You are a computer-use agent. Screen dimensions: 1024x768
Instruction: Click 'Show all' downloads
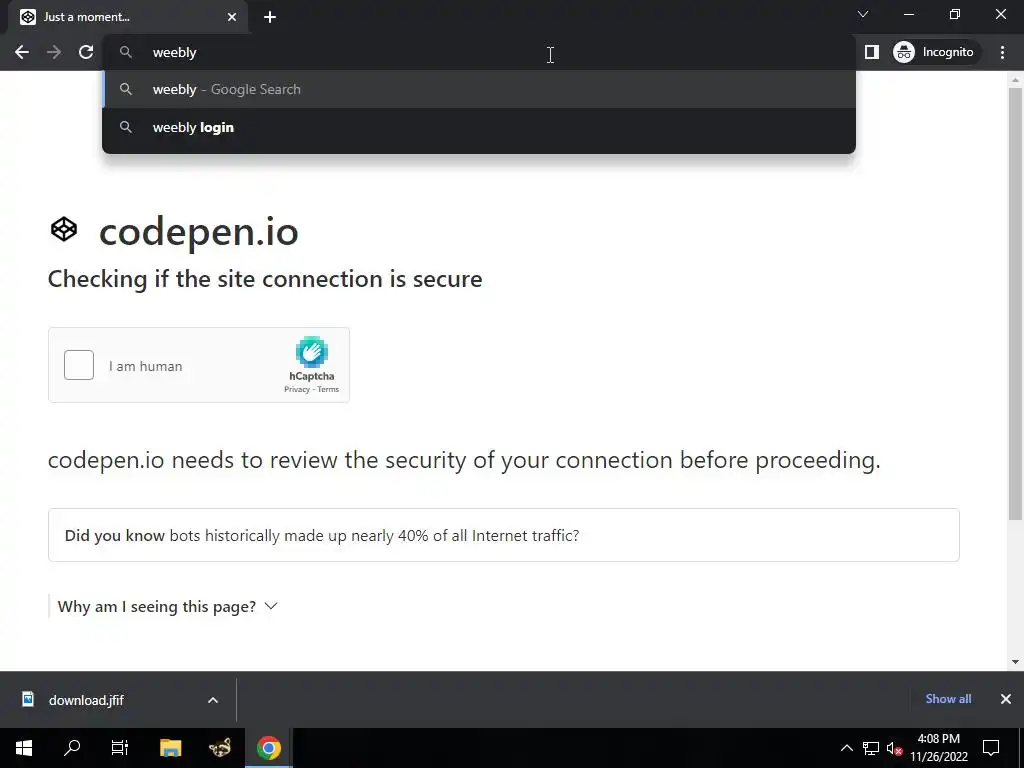coord(948,699)
